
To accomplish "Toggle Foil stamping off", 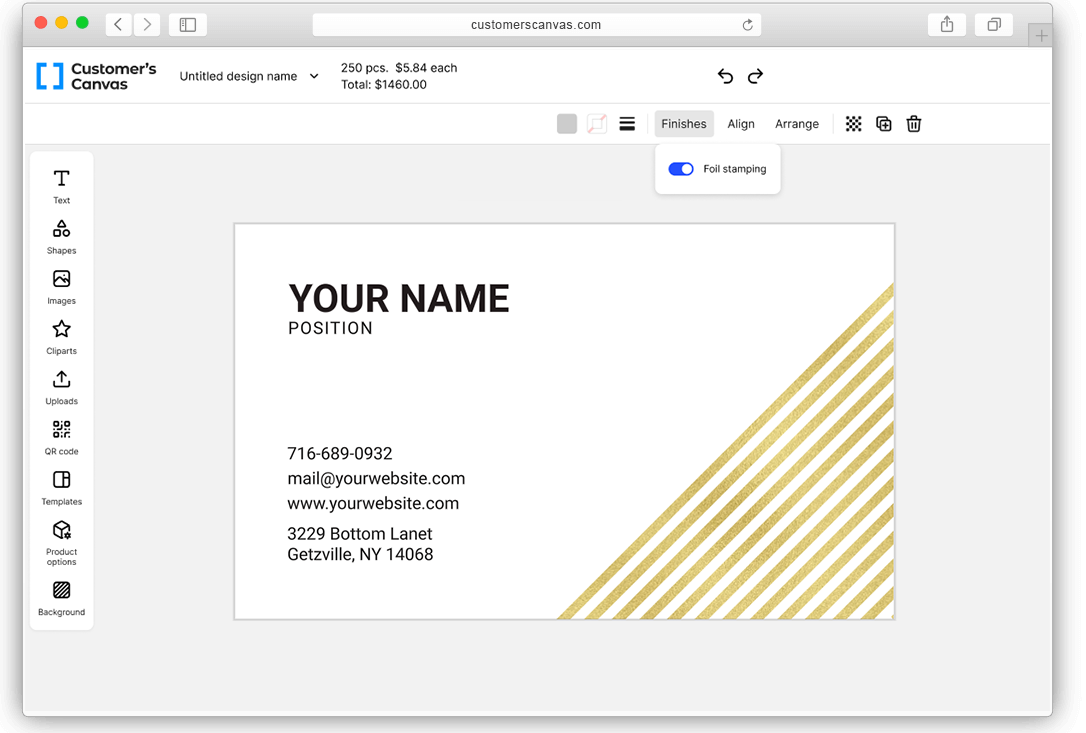I will pyautogui.click(x=680, y=168).
